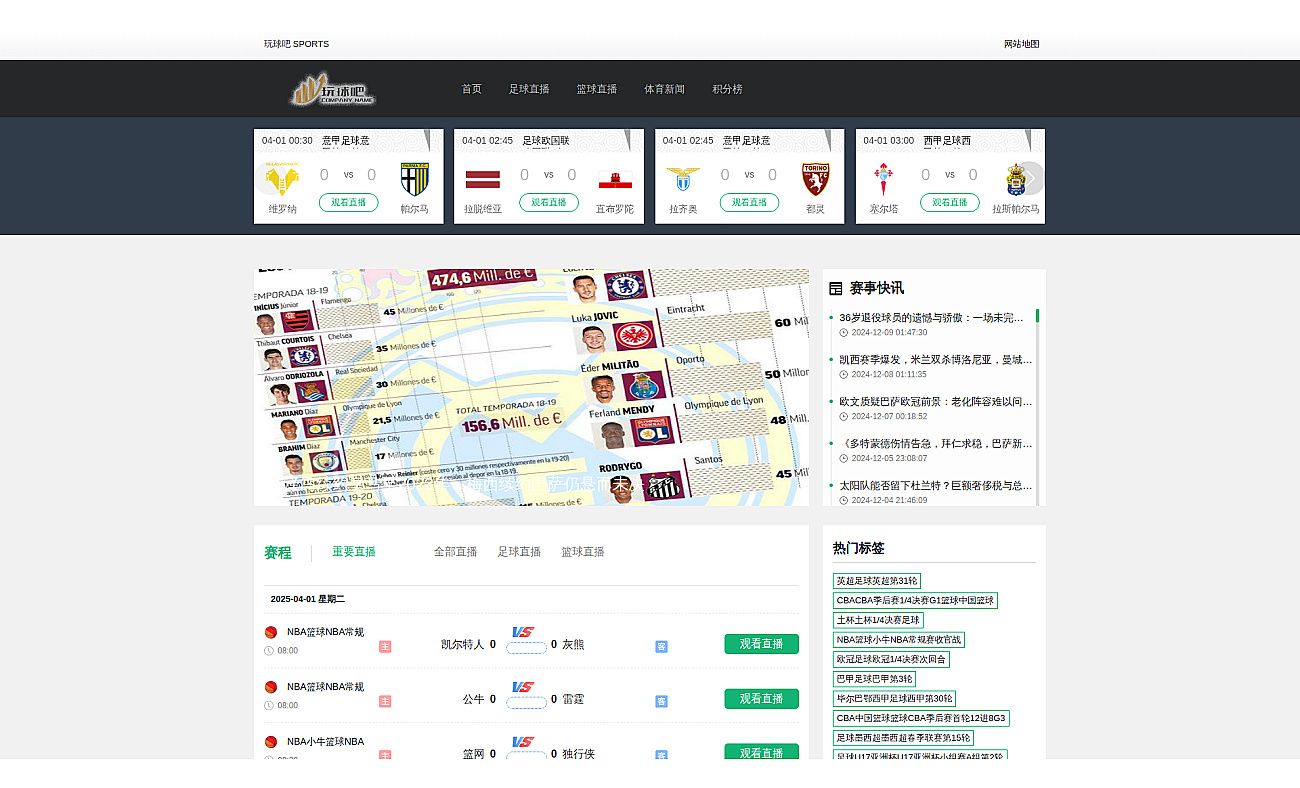Click the tag 巴甲足球巴甲第3轮
Screen dimensions: 1300x788
[x=874, y=679]
